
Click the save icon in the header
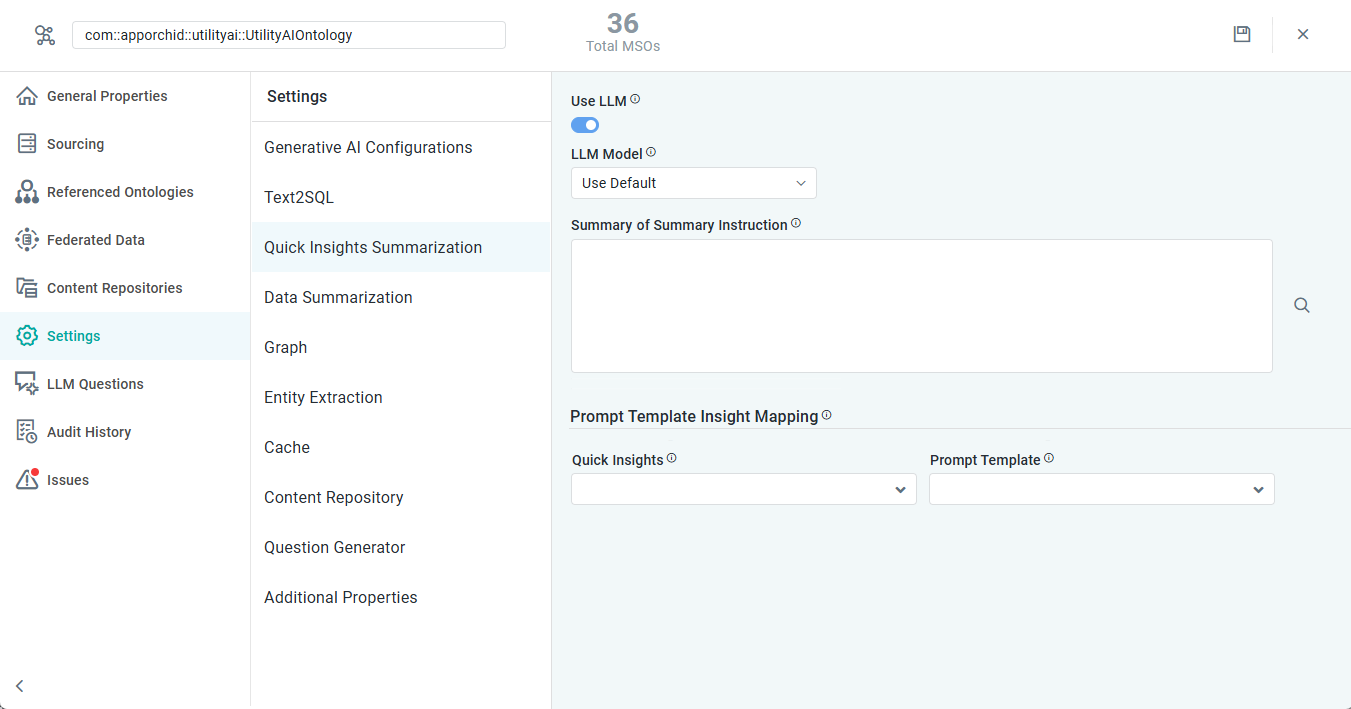1241,34
